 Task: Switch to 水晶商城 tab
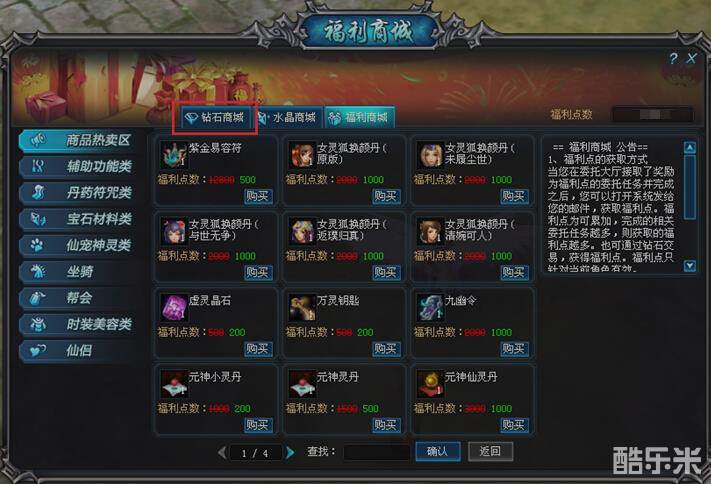(x=288, y=117)
